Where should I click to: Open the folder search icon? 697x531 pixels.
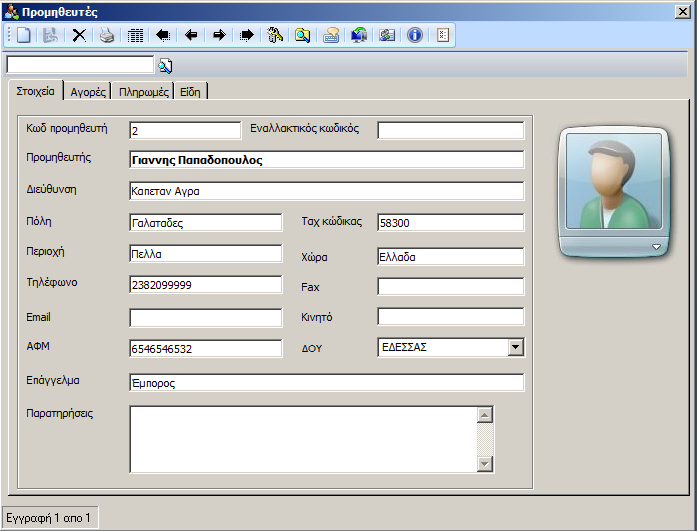click(302, 35)
